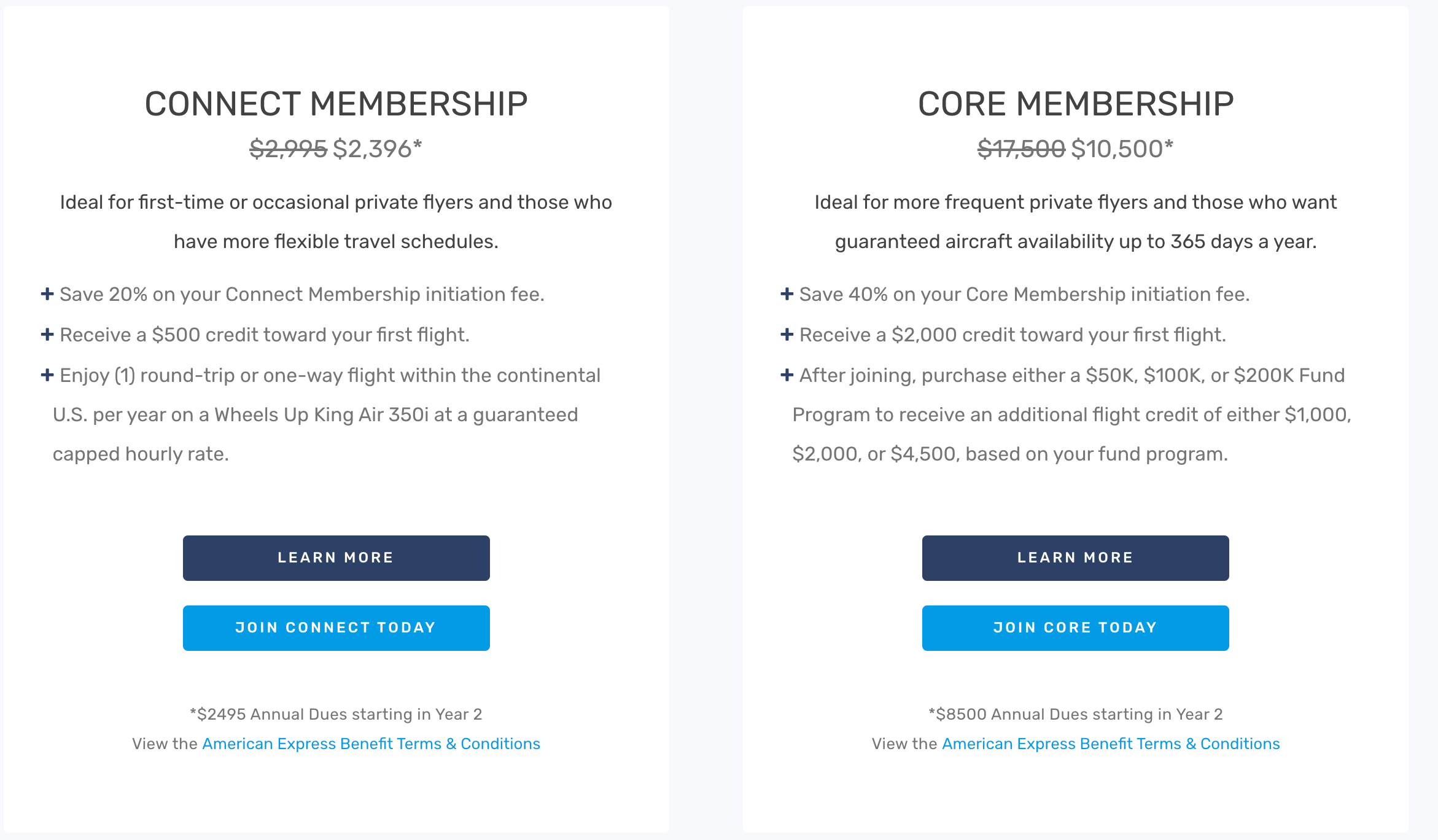Click the plus icon beside Core's $2,000 credit bullet
This screenshot has width=1438, height=840.
(787, 335)
